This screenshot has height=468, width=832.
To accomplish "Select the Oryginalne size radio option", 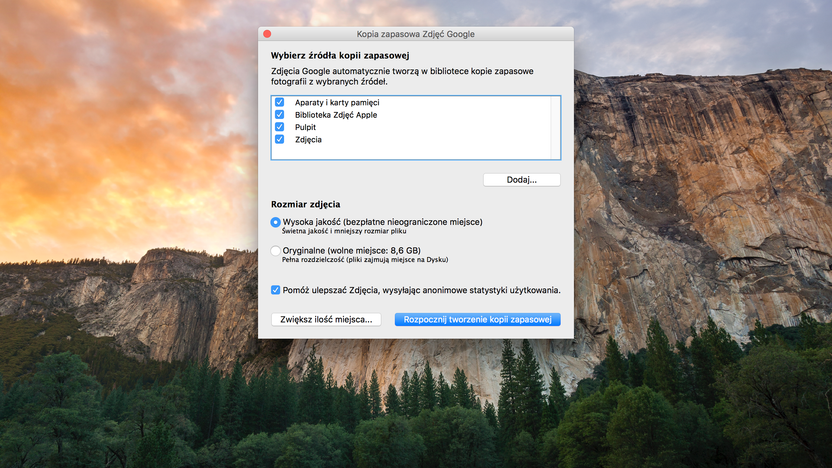I will (275, 250).
